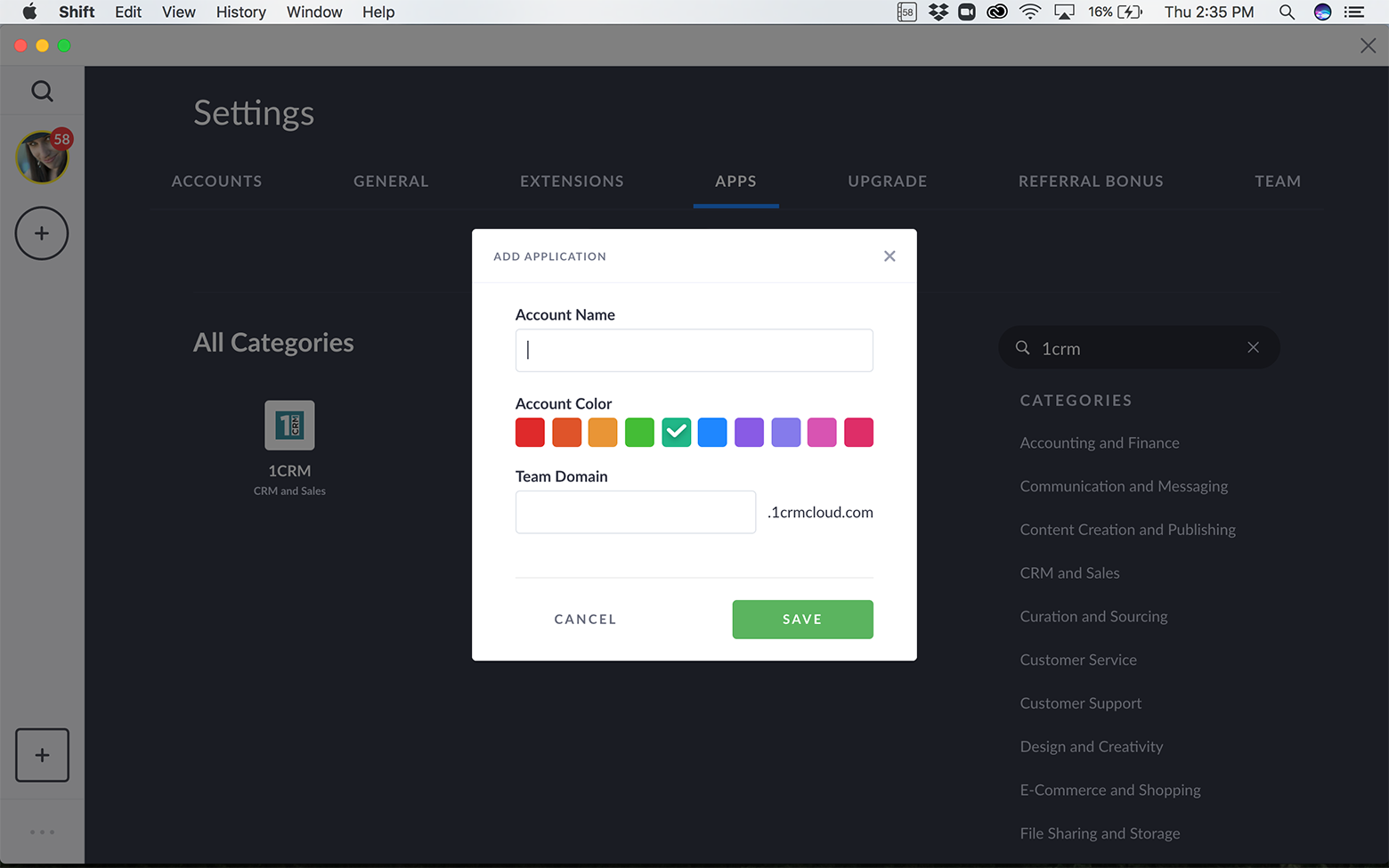
Task: Filter by E-Commerce and Shopping category
Action: [x=1110, y=790]
